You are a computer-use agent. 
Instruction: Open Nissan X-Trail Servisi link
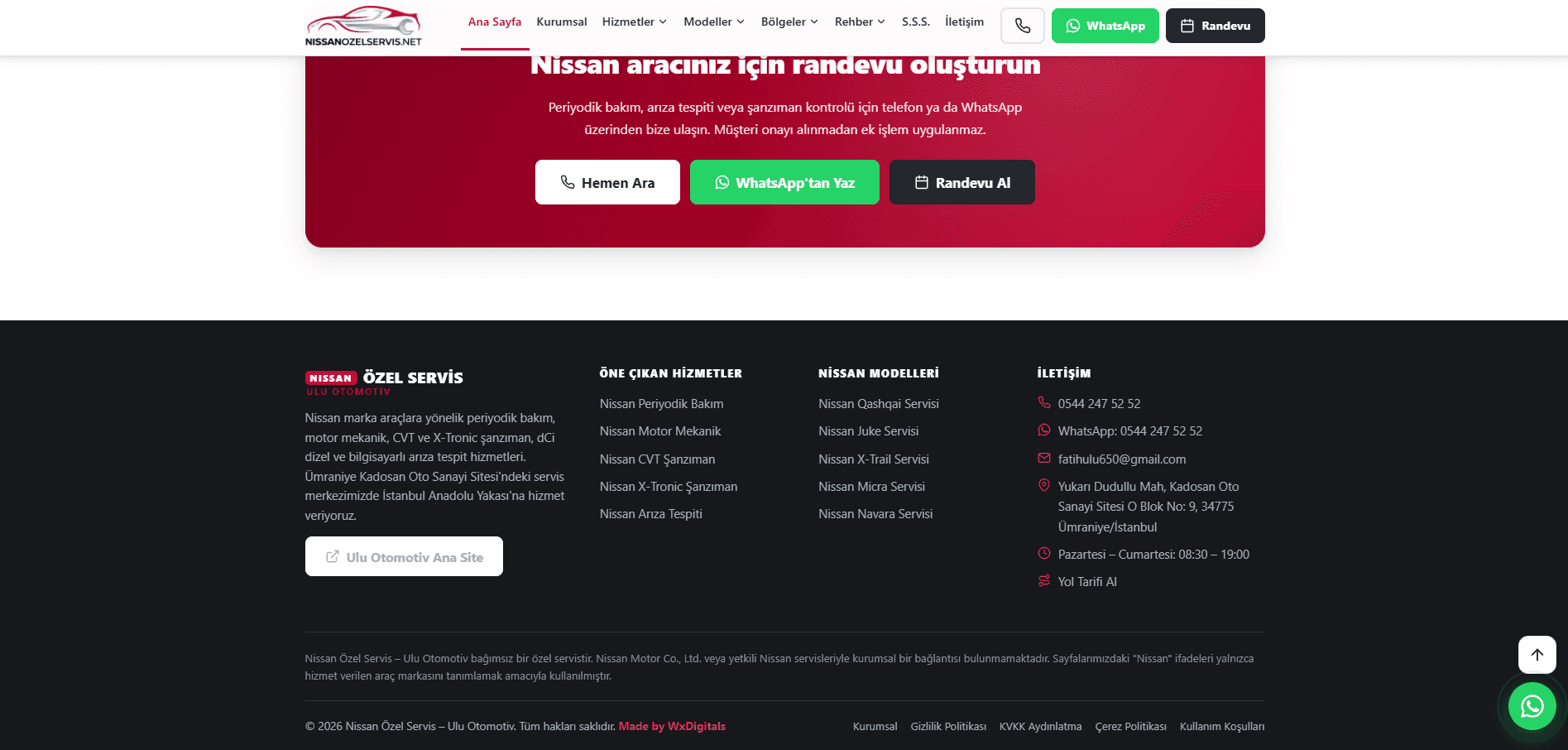click(874, 459)
